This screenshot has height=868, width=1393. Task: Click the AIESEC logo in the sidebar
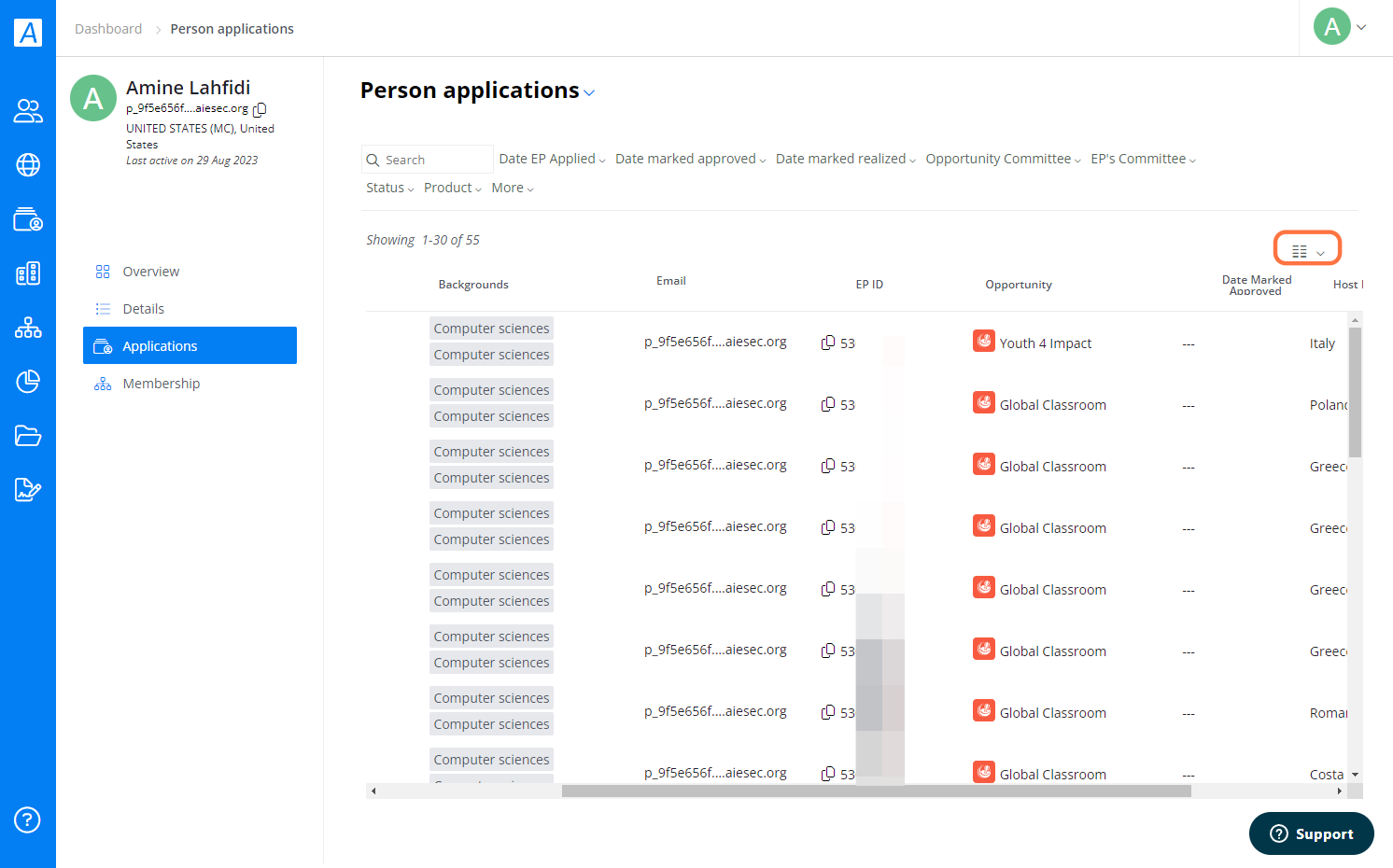28,33
